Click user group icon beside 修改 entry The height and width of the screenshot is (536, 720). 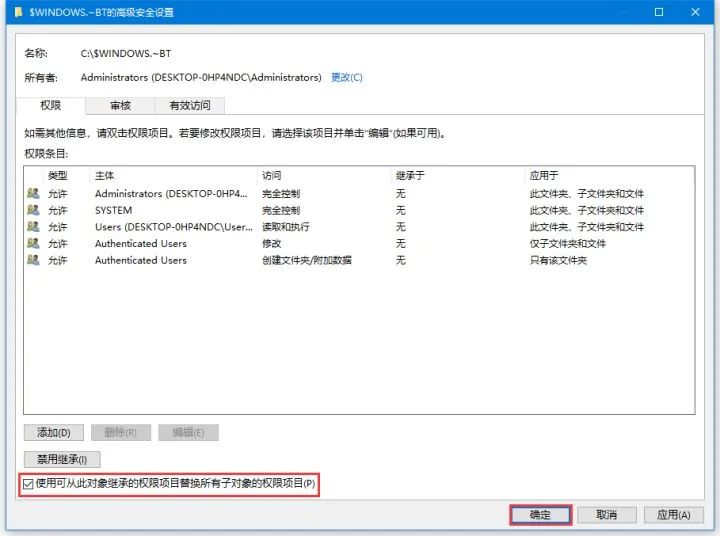(x=33, y=243)
